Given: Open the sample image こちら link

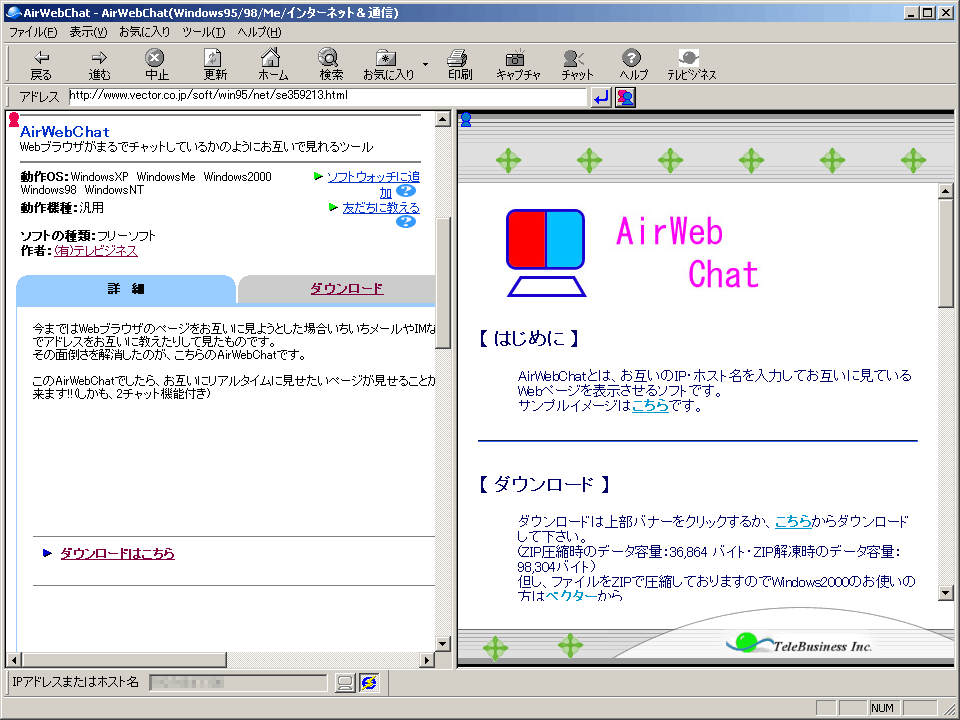Looking at the screenshot, I should (650, 405).
